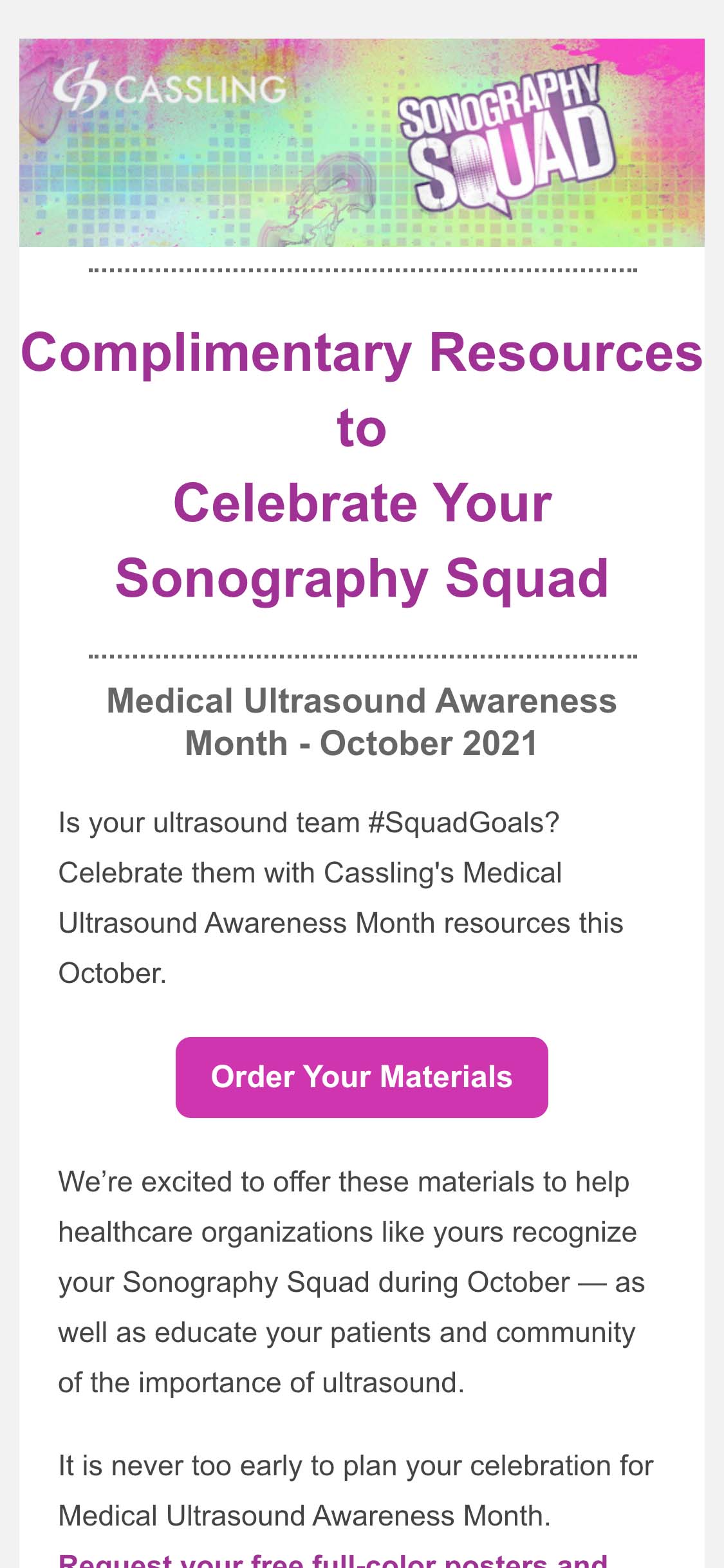The image size is (724, 1568).
Task: Click the 'Sonography Squad' purple headline text
Action: pyautogui.click(x=362, y=578)
